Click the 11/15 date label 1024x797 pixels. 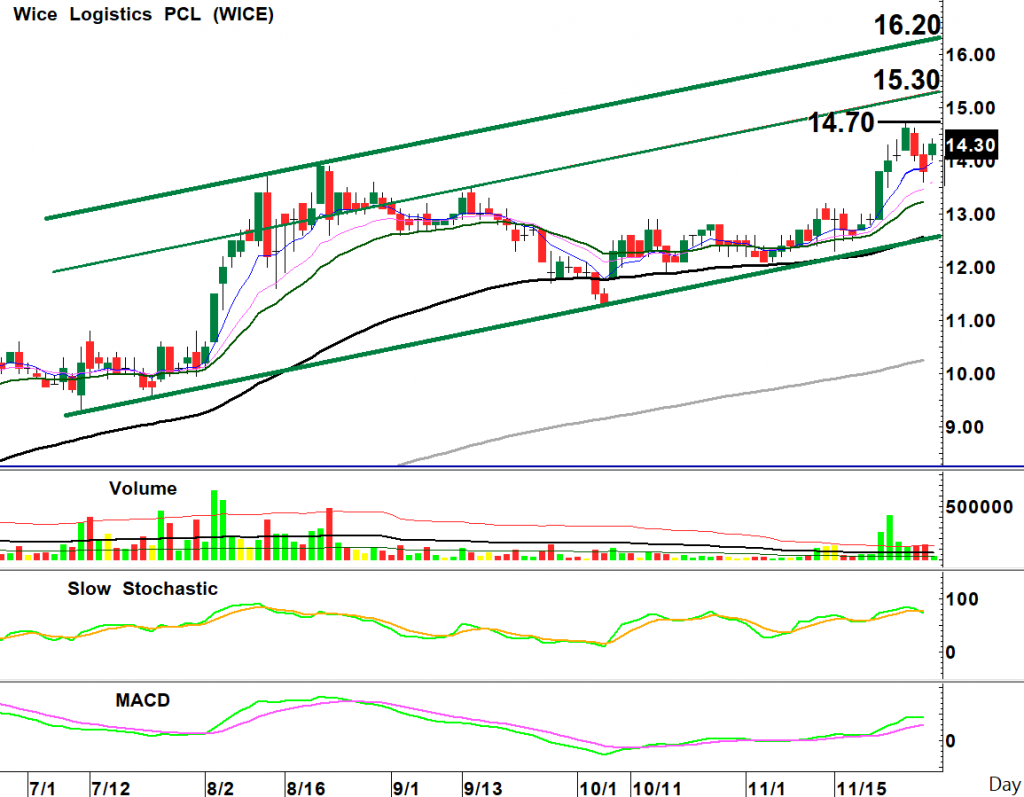click(x=862, y=788)
